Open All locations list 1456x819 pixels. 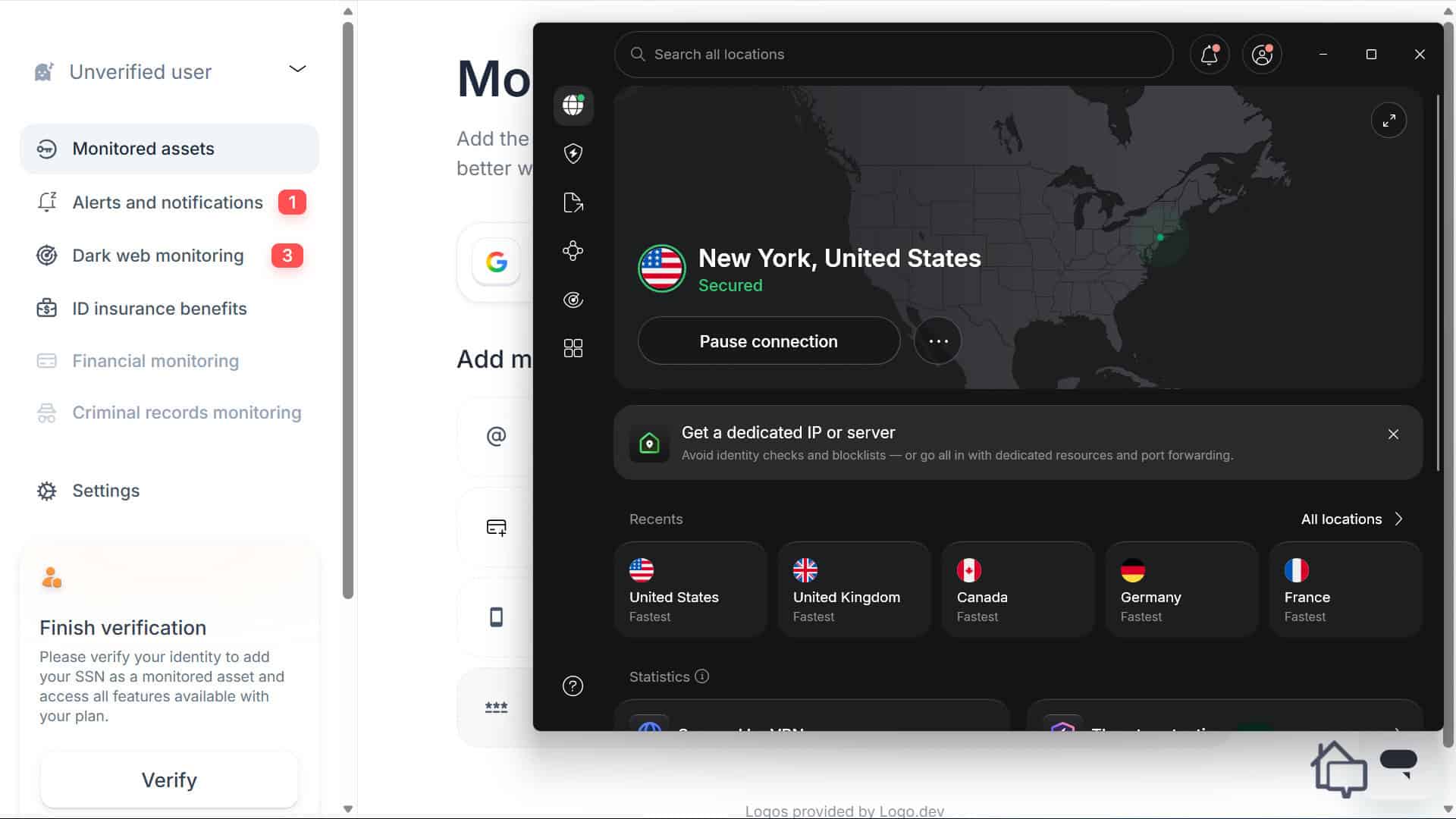[x=1352, y=519]
